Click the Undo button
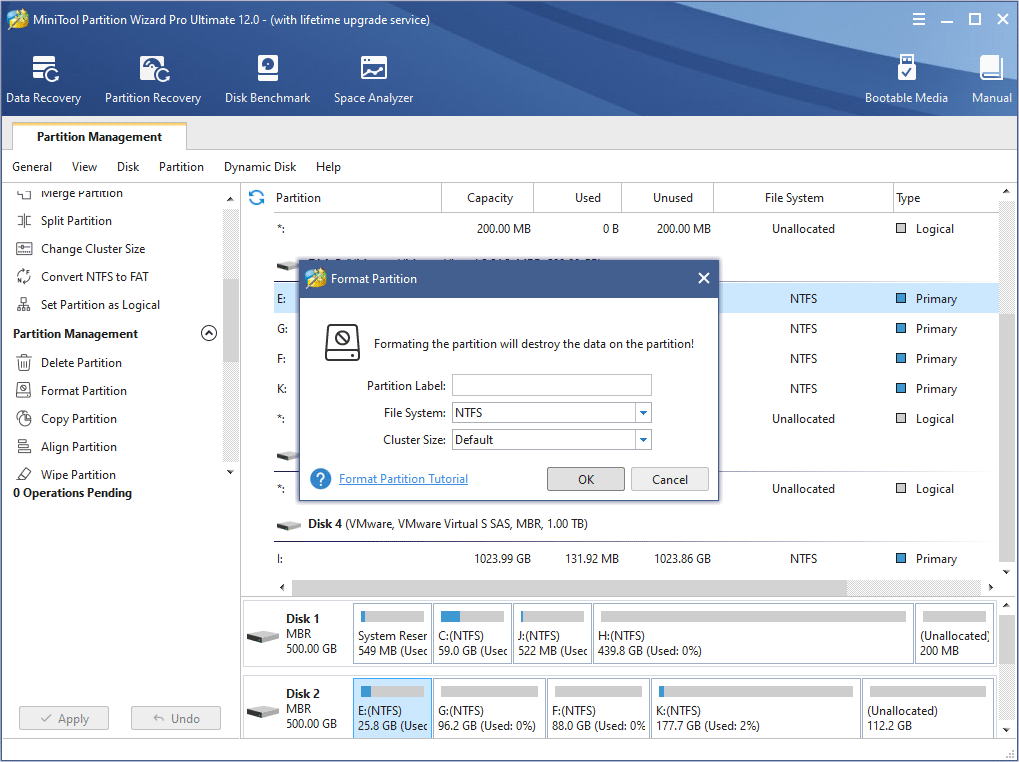 click(176, 718)
